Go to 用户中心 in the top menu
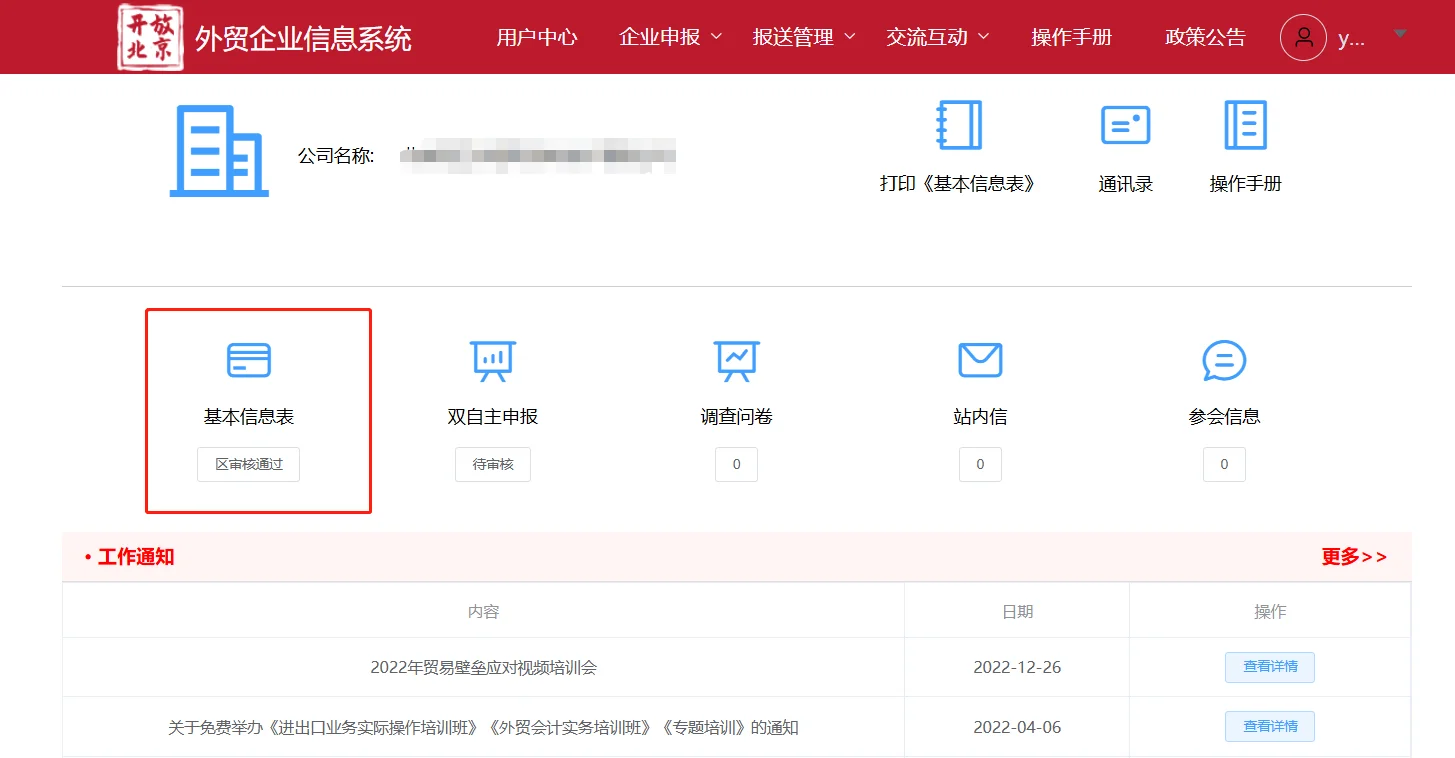1455x758 pixels. click(537, 36)
